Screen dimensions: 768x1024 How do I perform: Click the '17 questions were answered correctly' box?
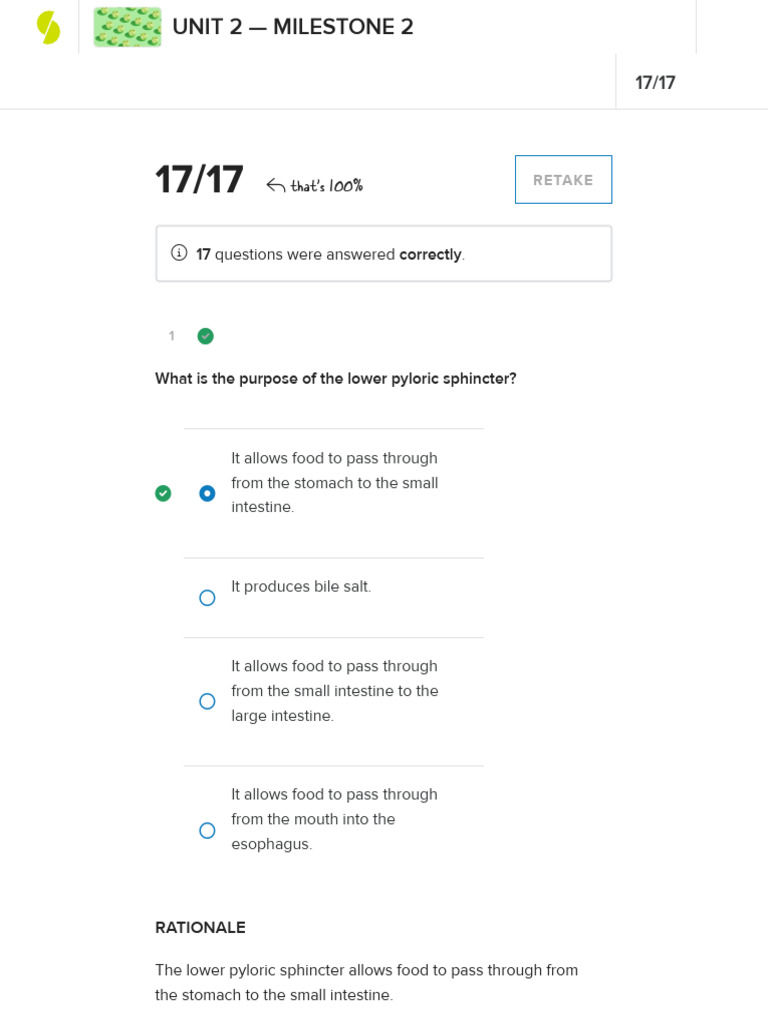[x=383, y=254]
